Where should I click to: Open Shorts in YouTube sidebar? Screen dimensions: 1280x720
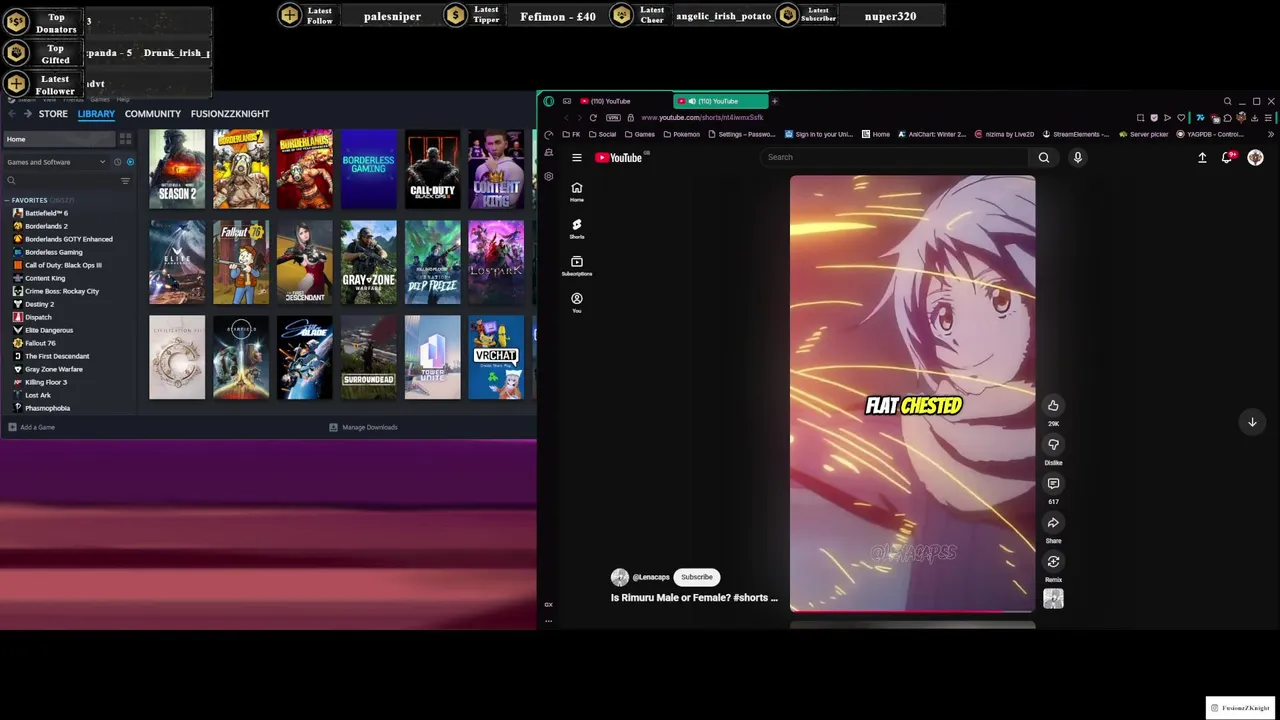pyautogui.click(x=577, y=228)
